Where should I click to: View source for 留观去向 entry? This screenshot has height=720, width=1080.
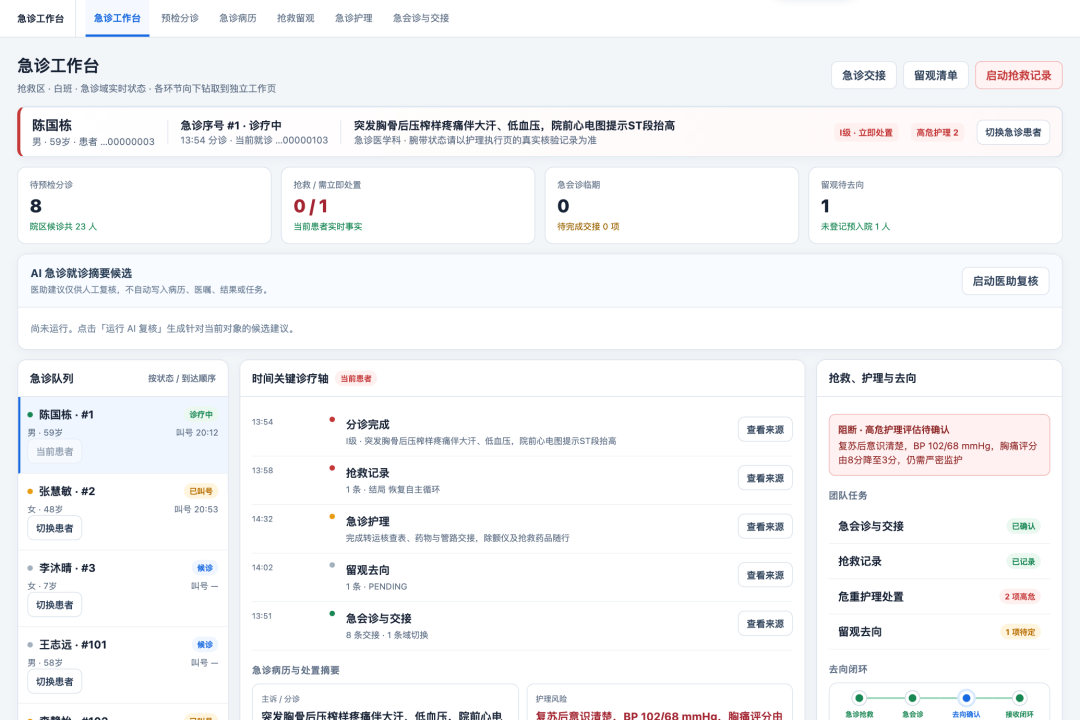click(765, 575)
